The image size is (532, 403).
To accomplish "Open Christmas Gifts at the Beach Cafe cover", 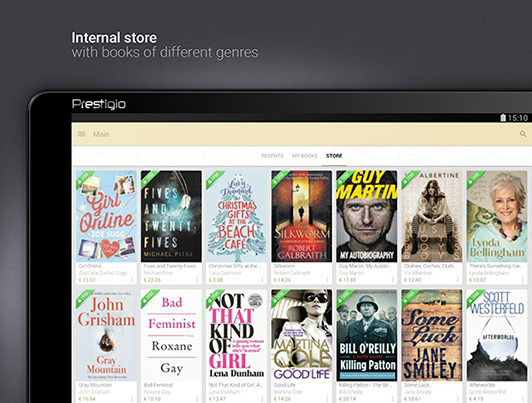I will coord(236,216).
